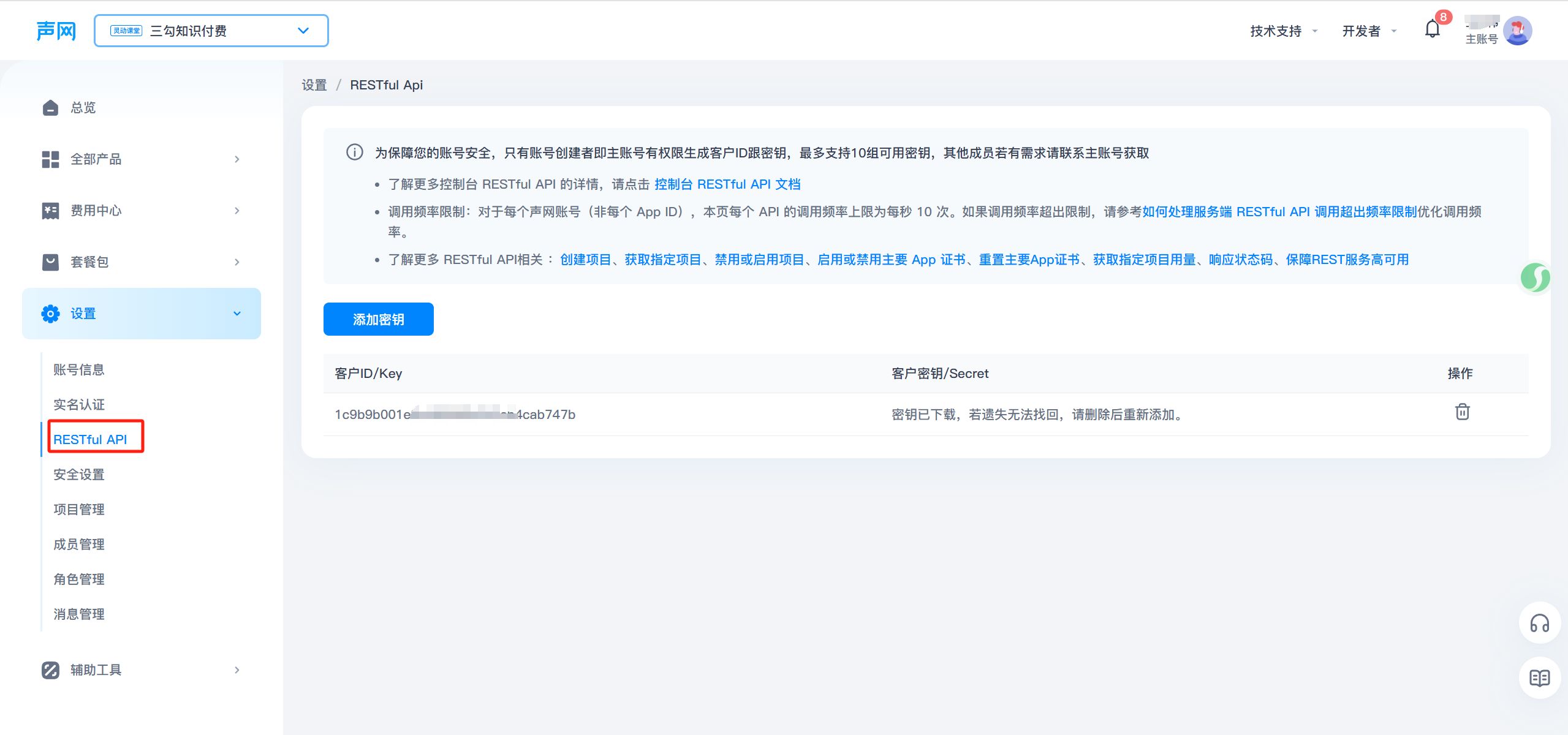
Task: Open 总览 overview in sidebar
Action: (x=83, y=108)
